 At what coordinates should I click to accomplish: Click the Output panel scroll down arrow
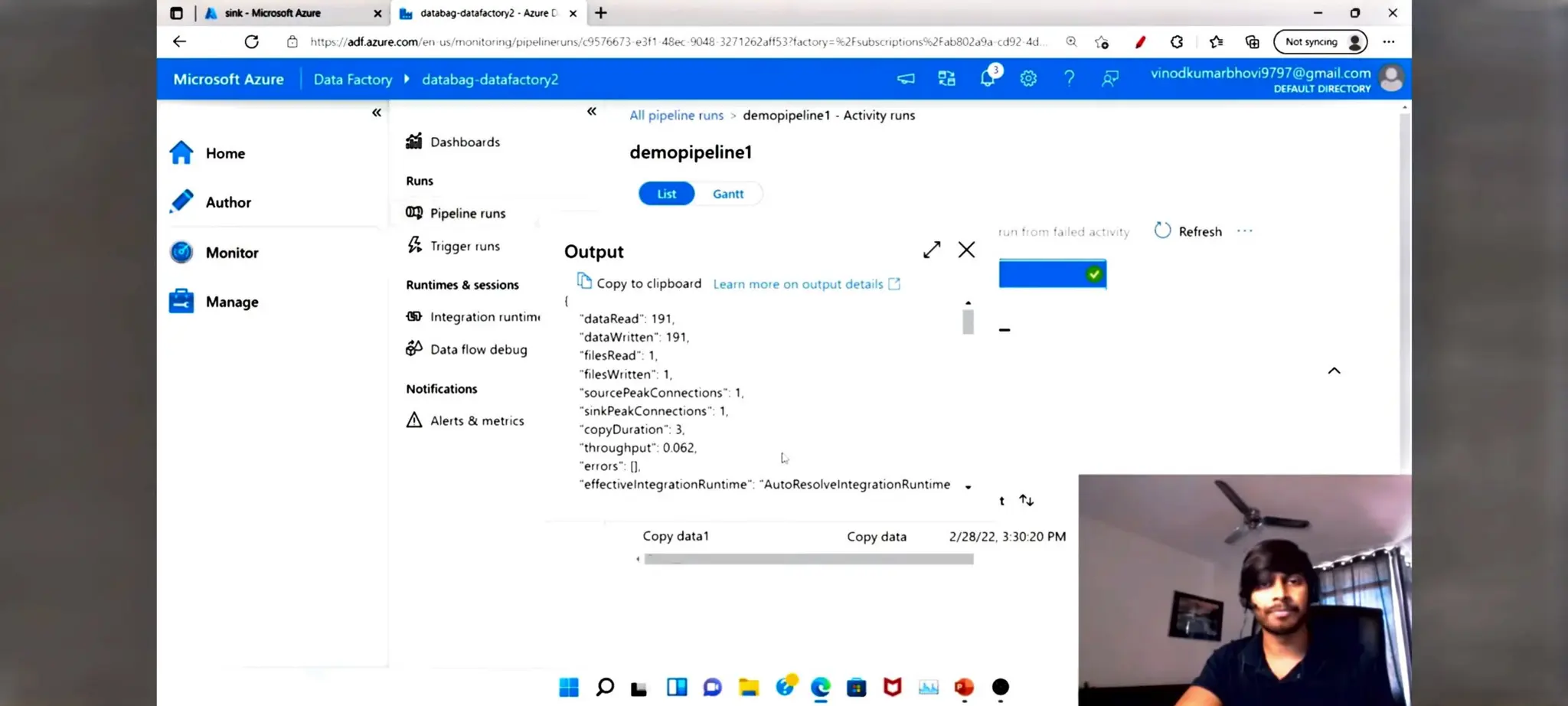[x=968, y=487]
